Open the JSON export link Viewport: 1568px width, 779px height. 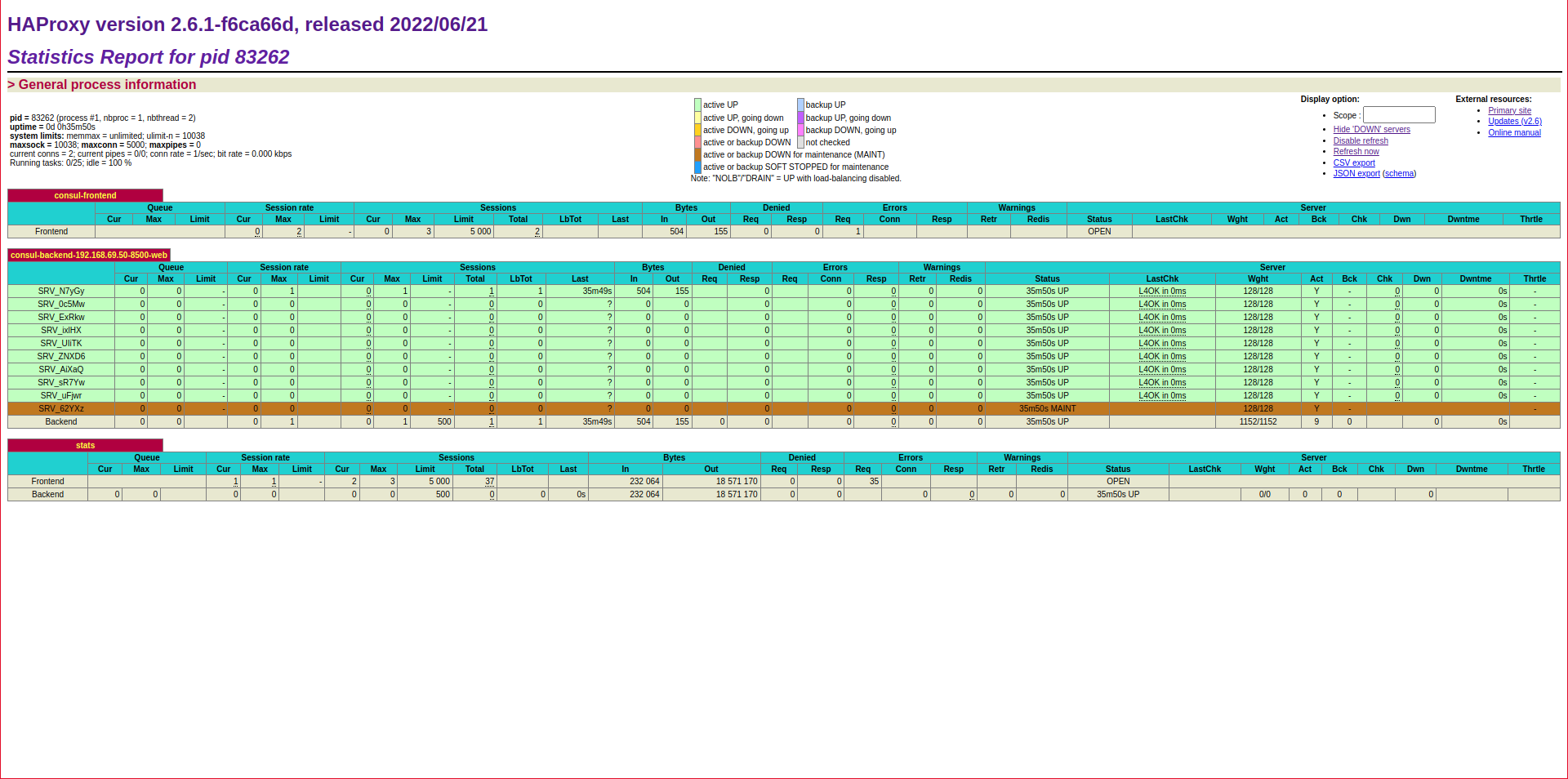point(1356,174)
